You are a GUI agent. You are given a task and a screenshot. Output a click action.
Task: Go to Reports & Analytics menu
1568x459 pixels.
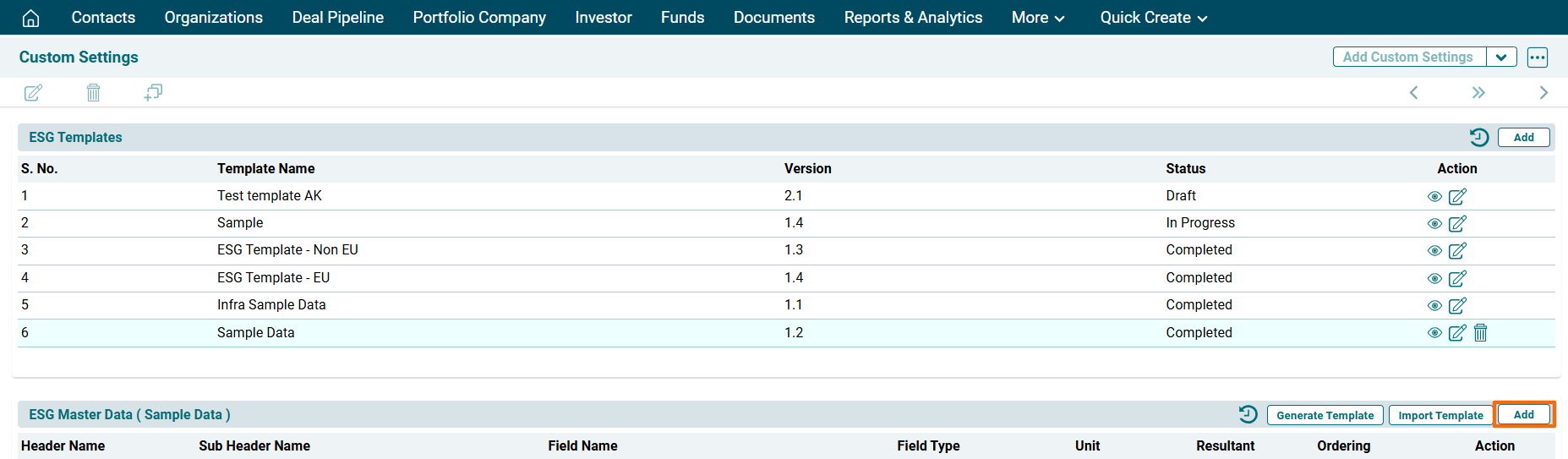tap(913, 18)
